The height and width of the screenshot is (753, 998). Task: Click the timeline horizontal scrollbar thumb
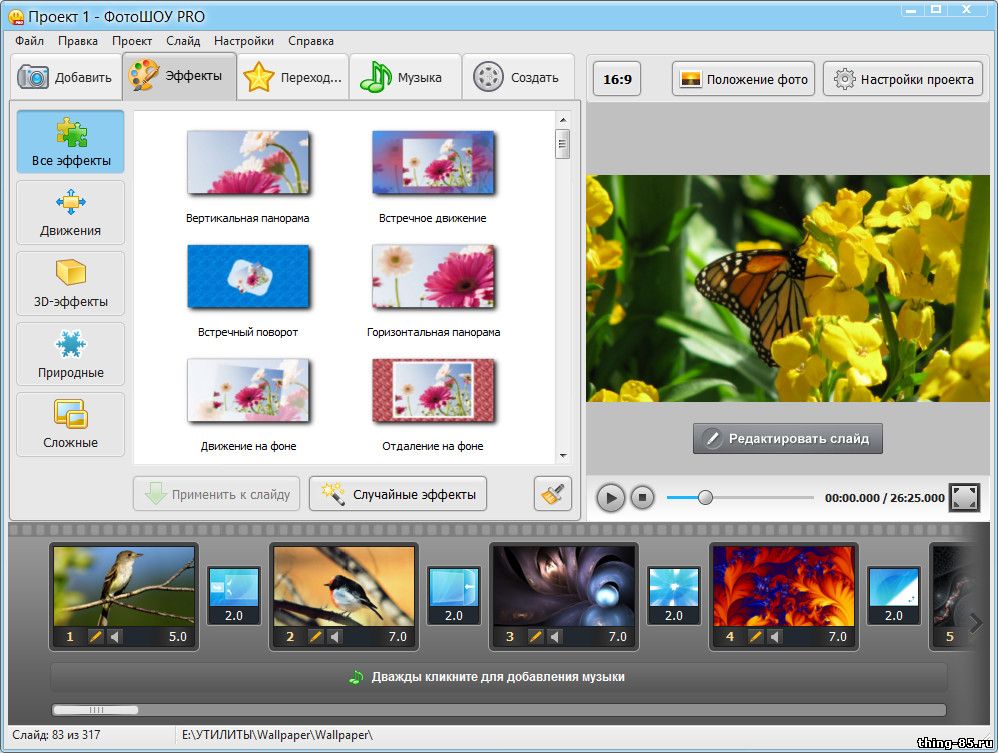pyautogui.click(x=95, y=710)
